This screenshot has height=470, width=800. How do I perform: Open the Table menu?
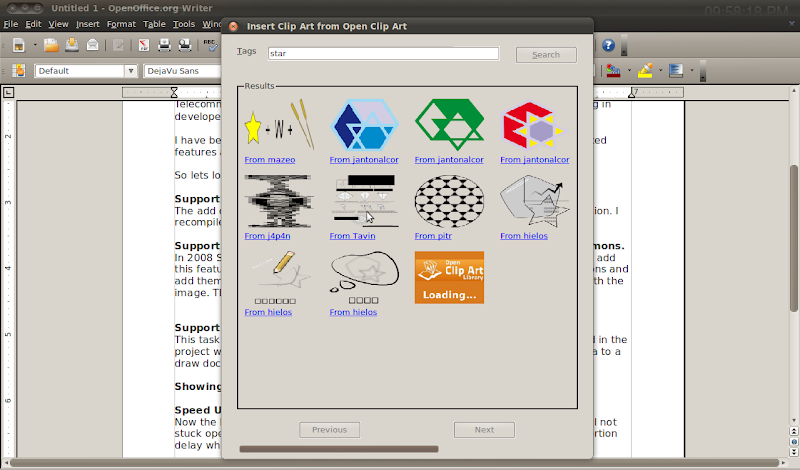click(x=154, y=24)
